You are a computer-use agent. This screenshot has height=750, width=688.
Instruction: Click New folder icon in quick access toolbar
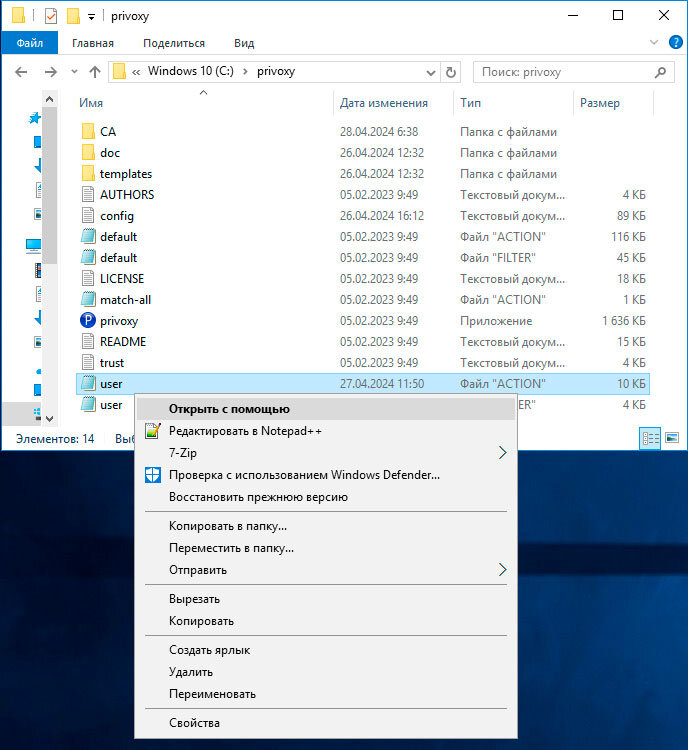coord(73,16)
